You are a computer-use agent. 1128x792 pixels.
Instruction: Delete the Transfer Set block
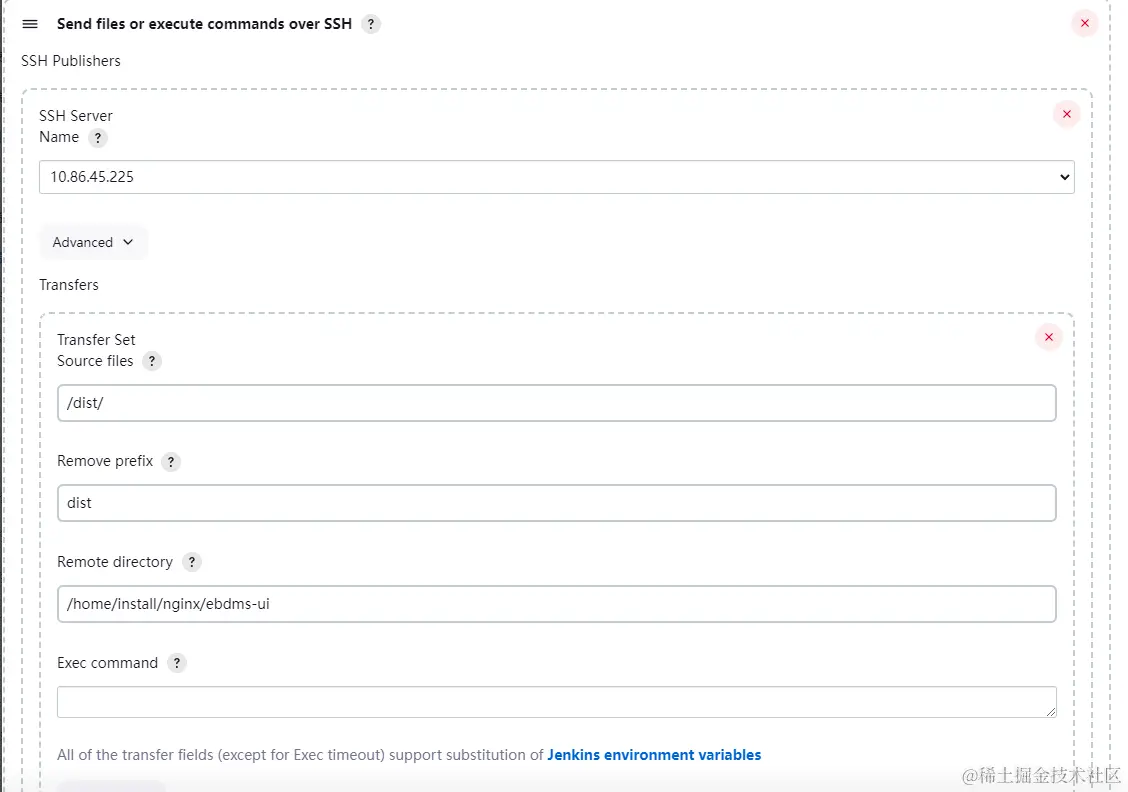tap(1049, 337)
